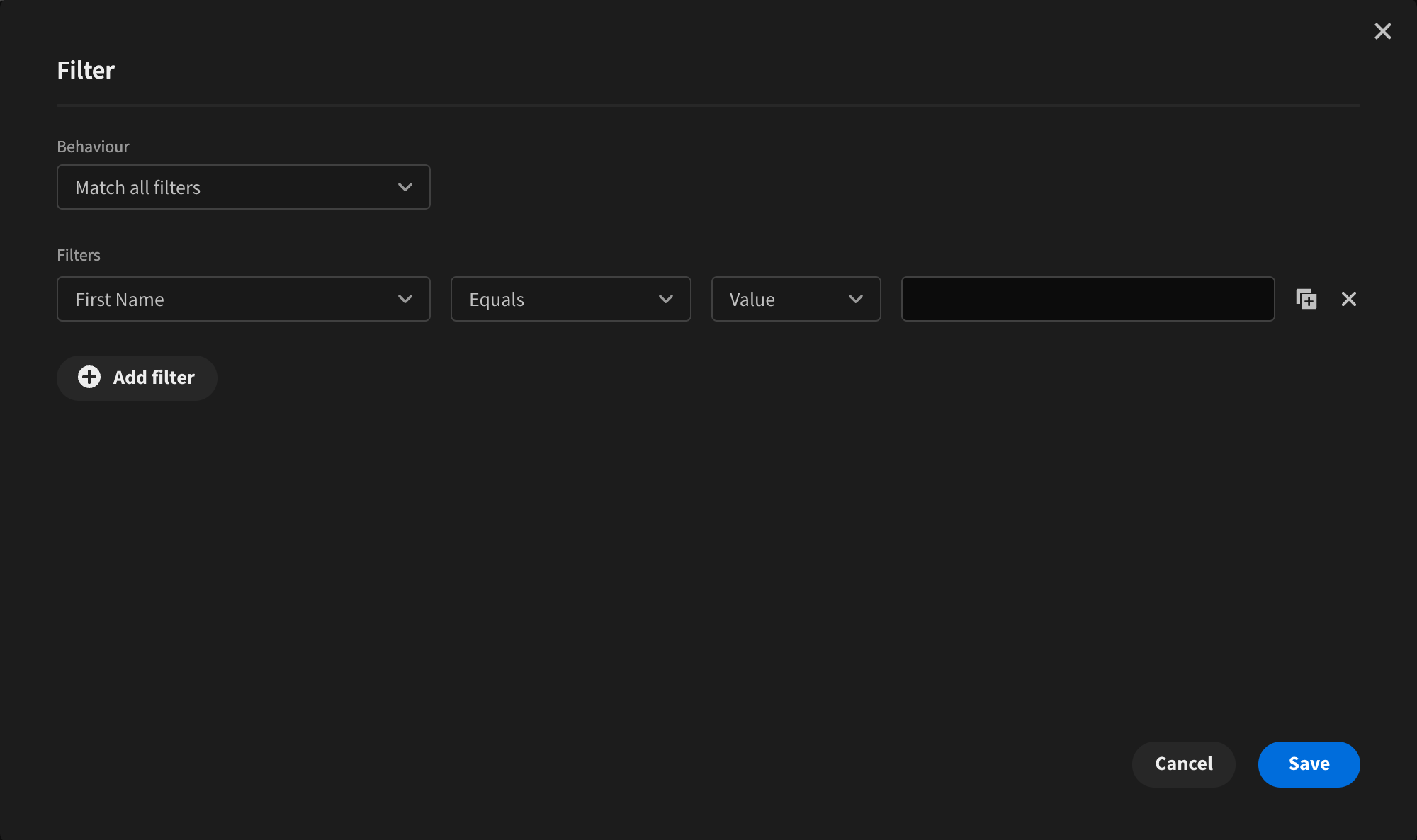1417x840 pixels.
Task: Close the Filter dialog with top-right X
Action: click(1382, 31)
